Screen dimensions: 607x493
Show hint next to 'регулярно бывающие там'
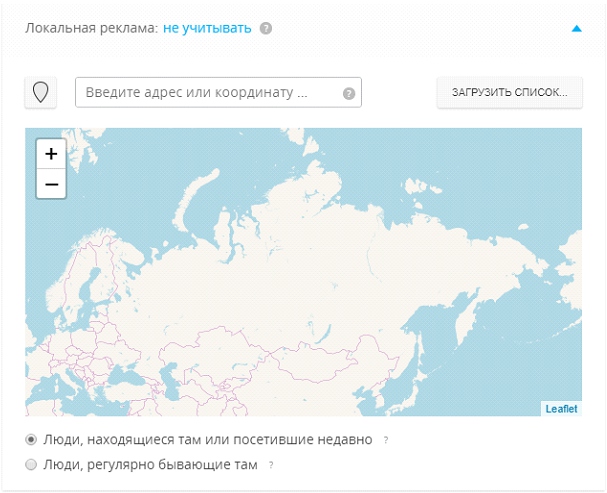pyautogui.click(x=271, y=465)
